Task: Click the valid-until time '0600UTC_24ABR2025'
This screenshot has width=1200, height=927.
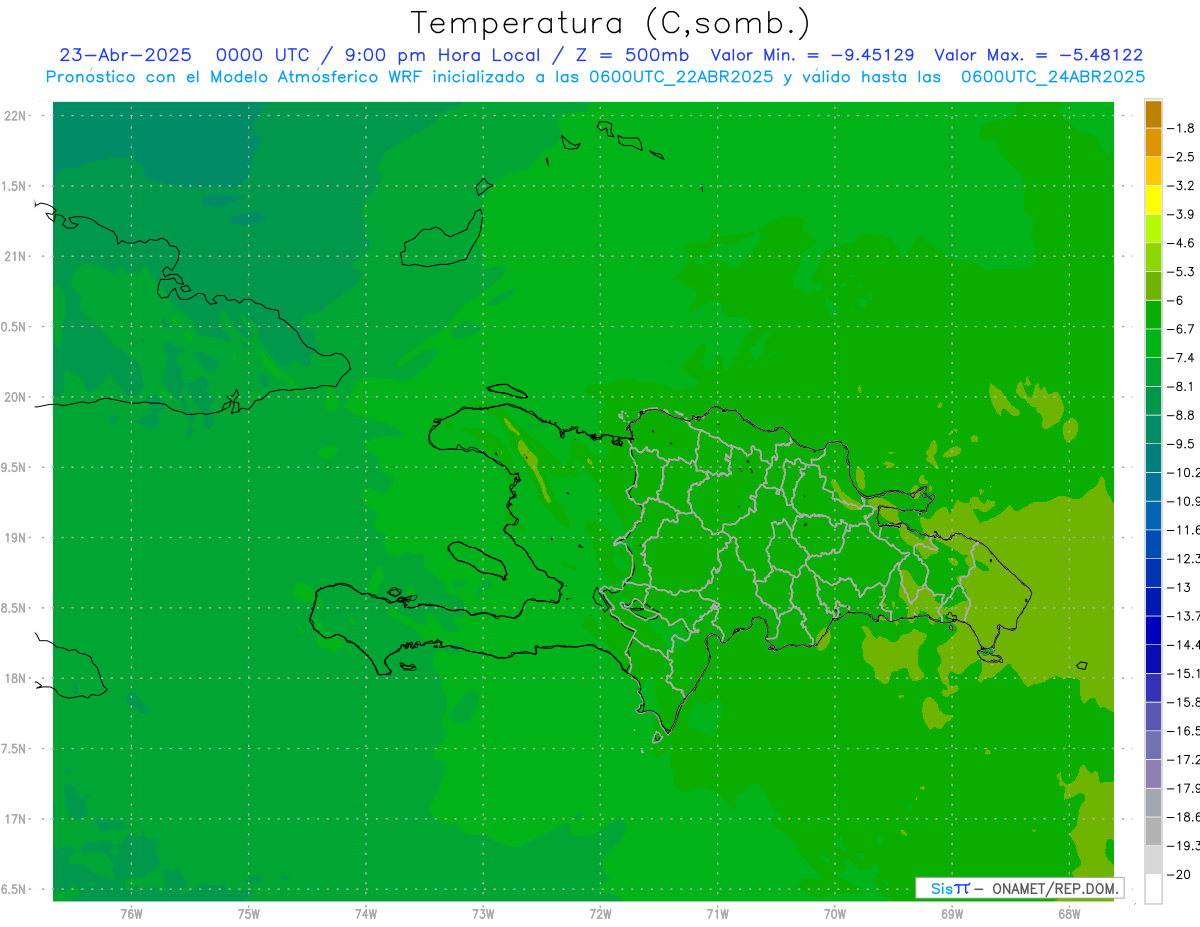Action: pyautogui.click(x=1053, y=77)
